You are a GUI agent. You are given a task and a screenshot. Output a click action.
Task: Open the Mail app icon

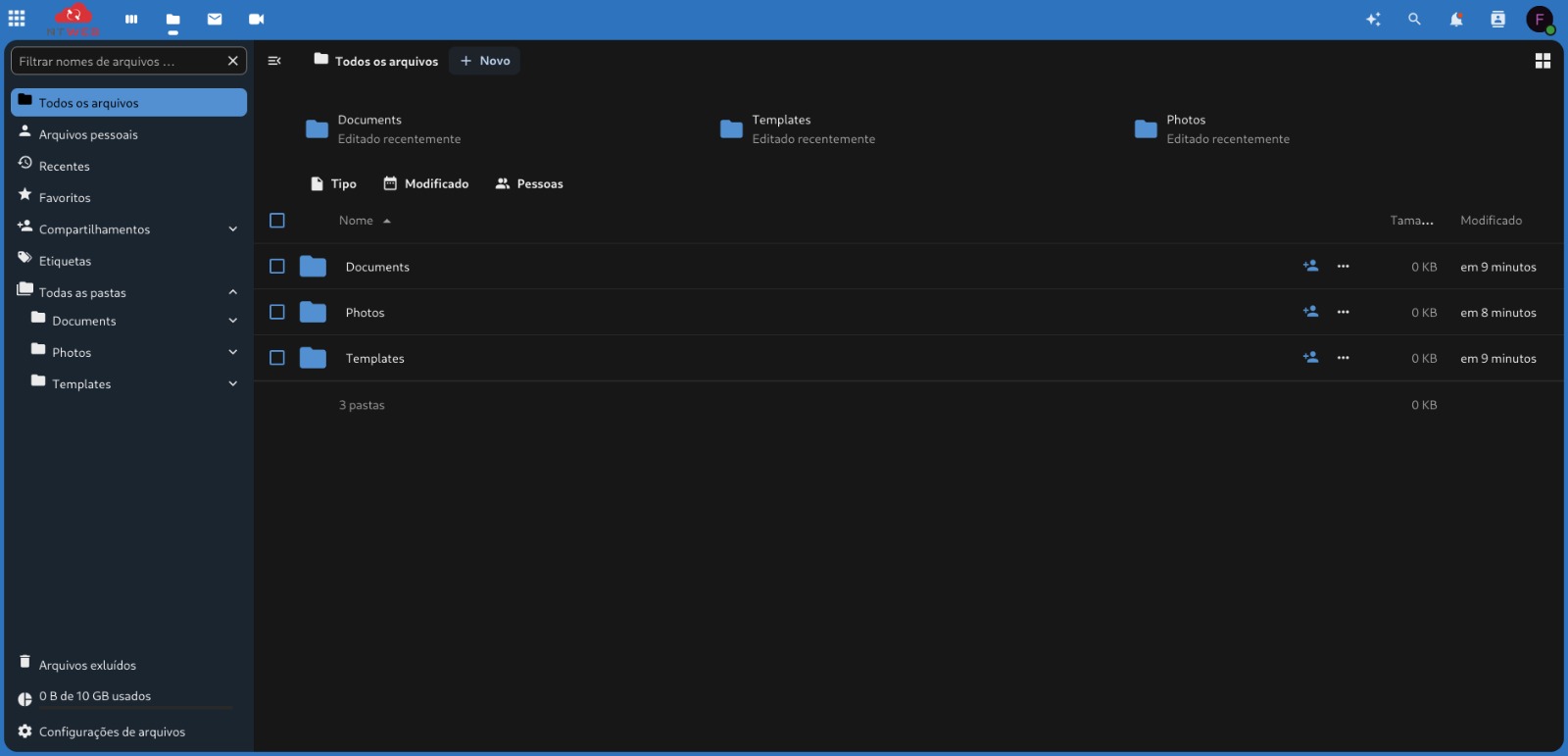click(x=215, y=19)
